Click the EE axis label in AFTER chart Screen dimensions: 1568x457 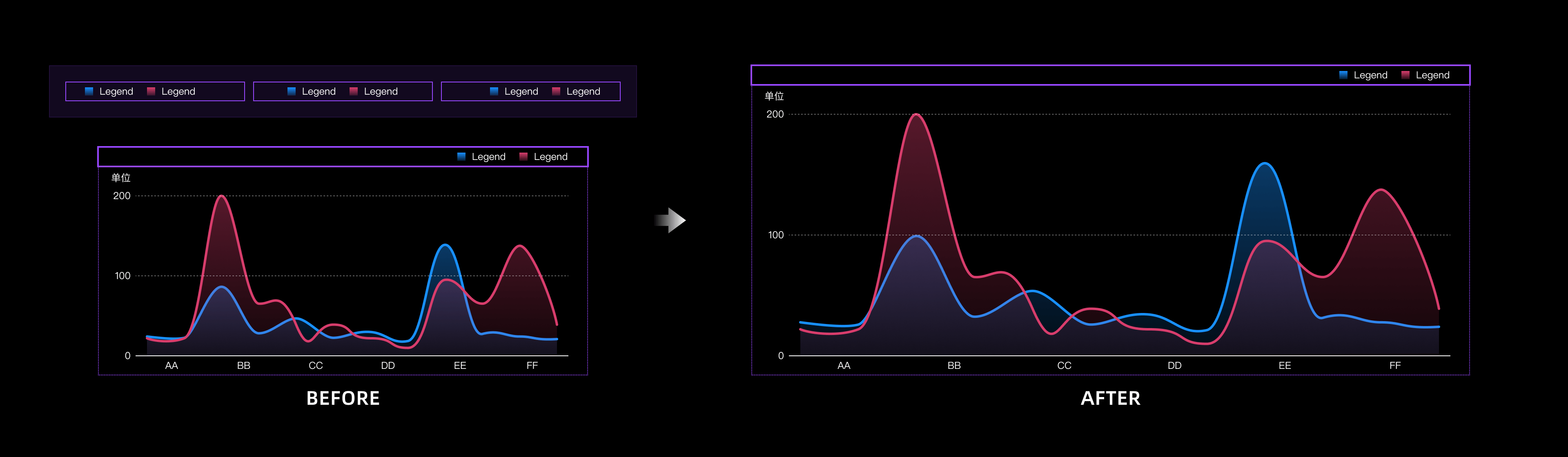pyautogui.click(x=1284, y=366)
